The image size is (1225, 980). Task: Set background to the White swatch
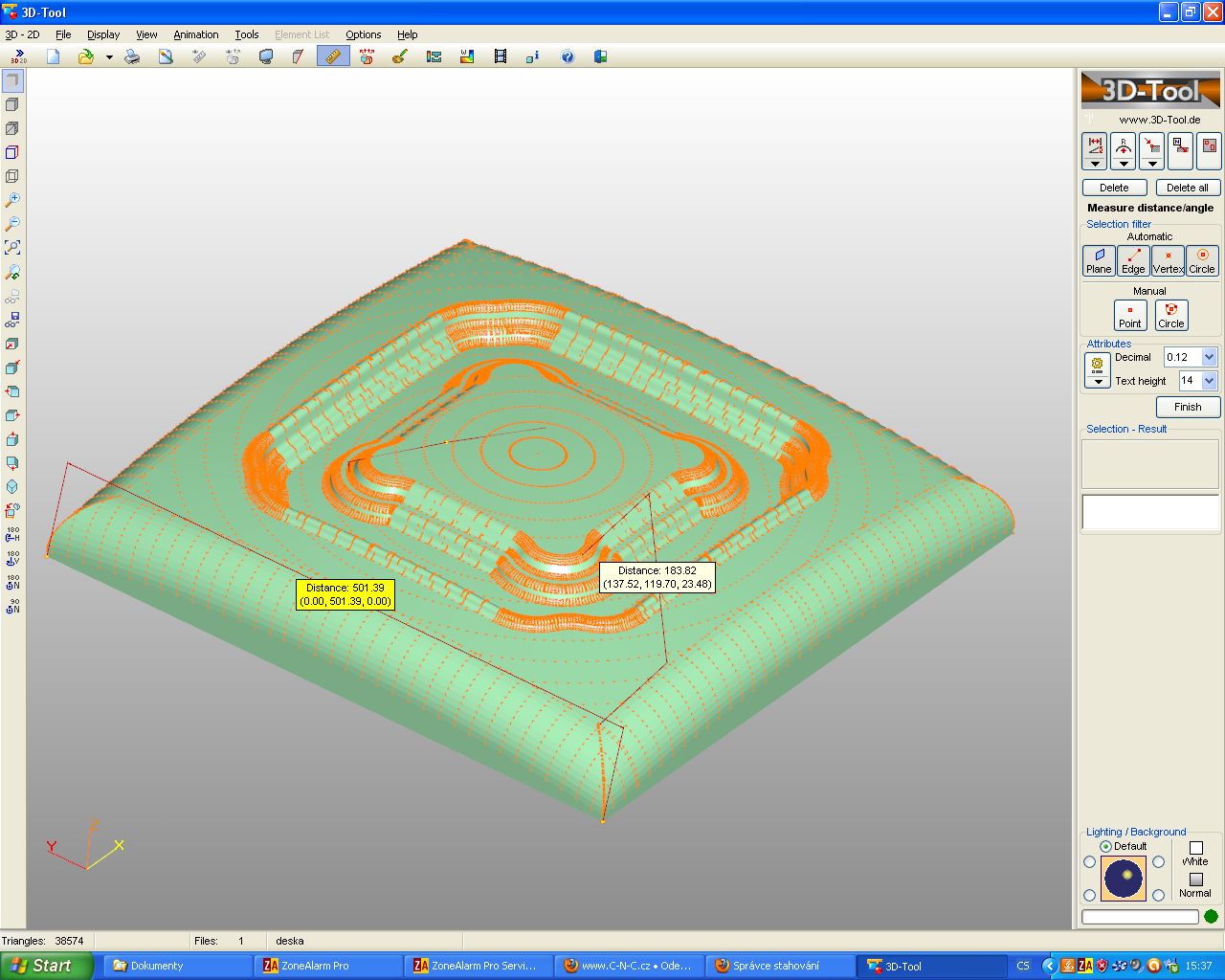click(1195, 848)
